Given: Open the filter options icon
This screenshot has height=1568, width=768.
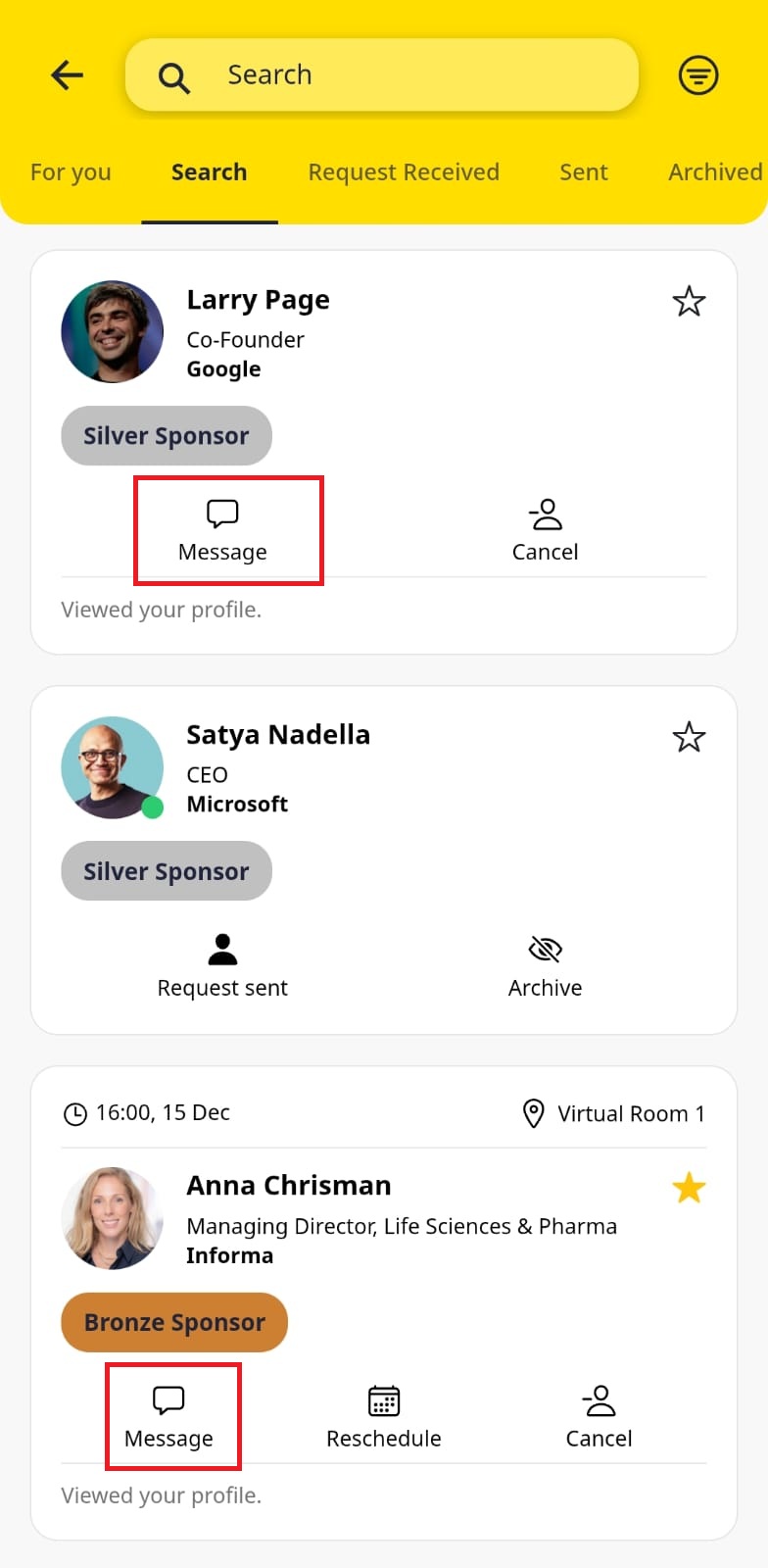Looking at the screenshot, I should pyautogui.click(x=697, y=74).
